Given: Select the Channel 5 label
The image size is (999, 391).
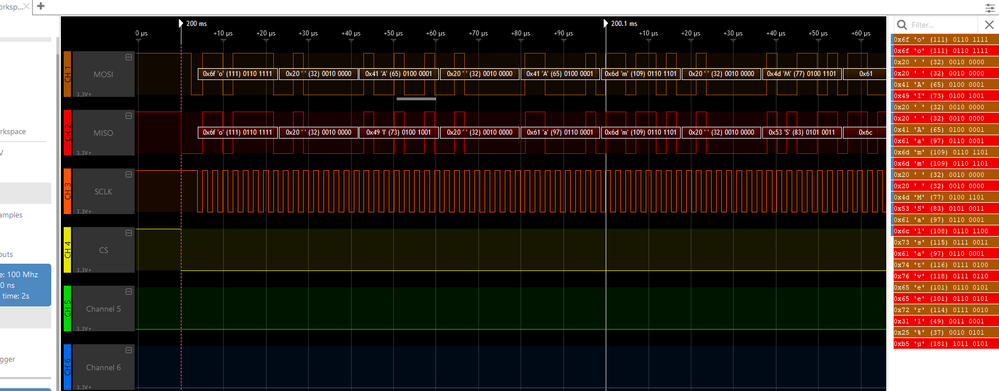Looking at the screenshot, I should coord(103,309).
